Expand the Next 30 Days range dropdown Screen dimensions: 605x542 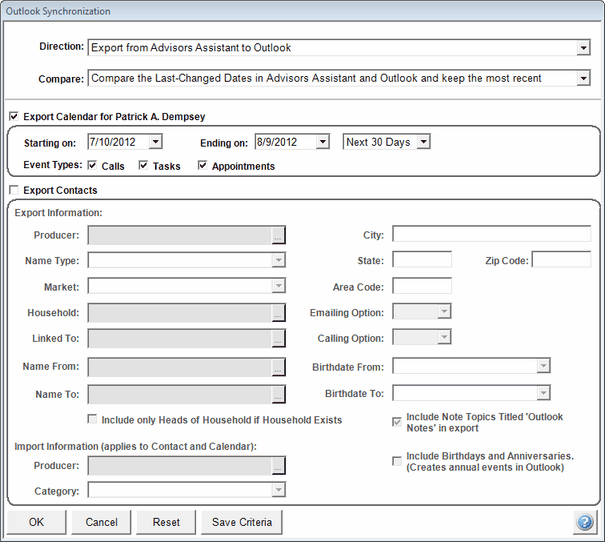tap(424, 142)
